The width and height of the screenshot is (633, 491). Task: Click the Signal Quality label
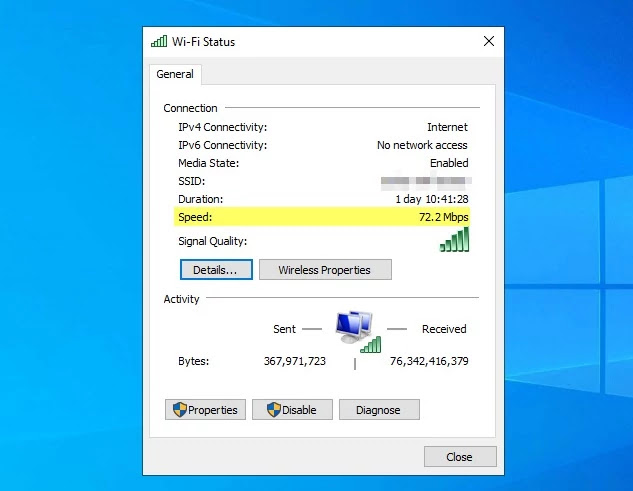[212, 241]
